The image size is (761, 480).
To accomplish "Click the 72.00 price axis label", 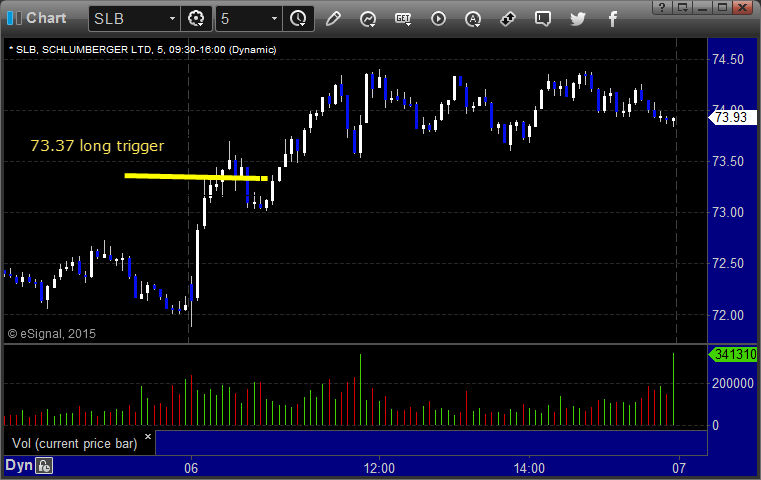I will click(x=728, y=315).
